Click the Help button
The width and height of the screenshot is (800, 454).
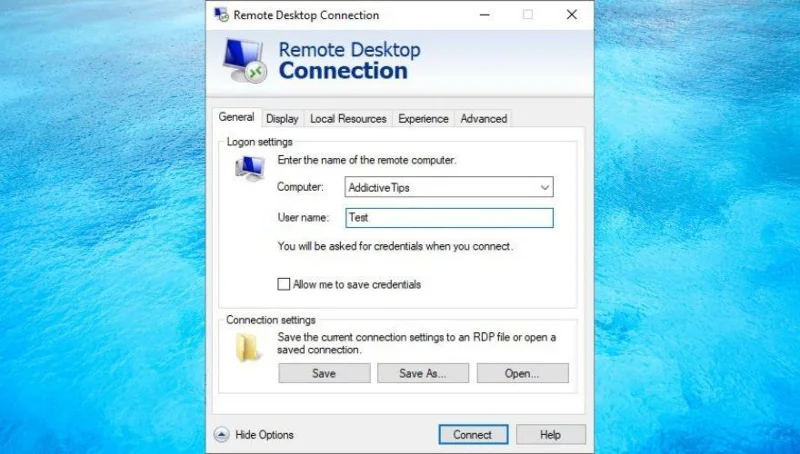551,435
